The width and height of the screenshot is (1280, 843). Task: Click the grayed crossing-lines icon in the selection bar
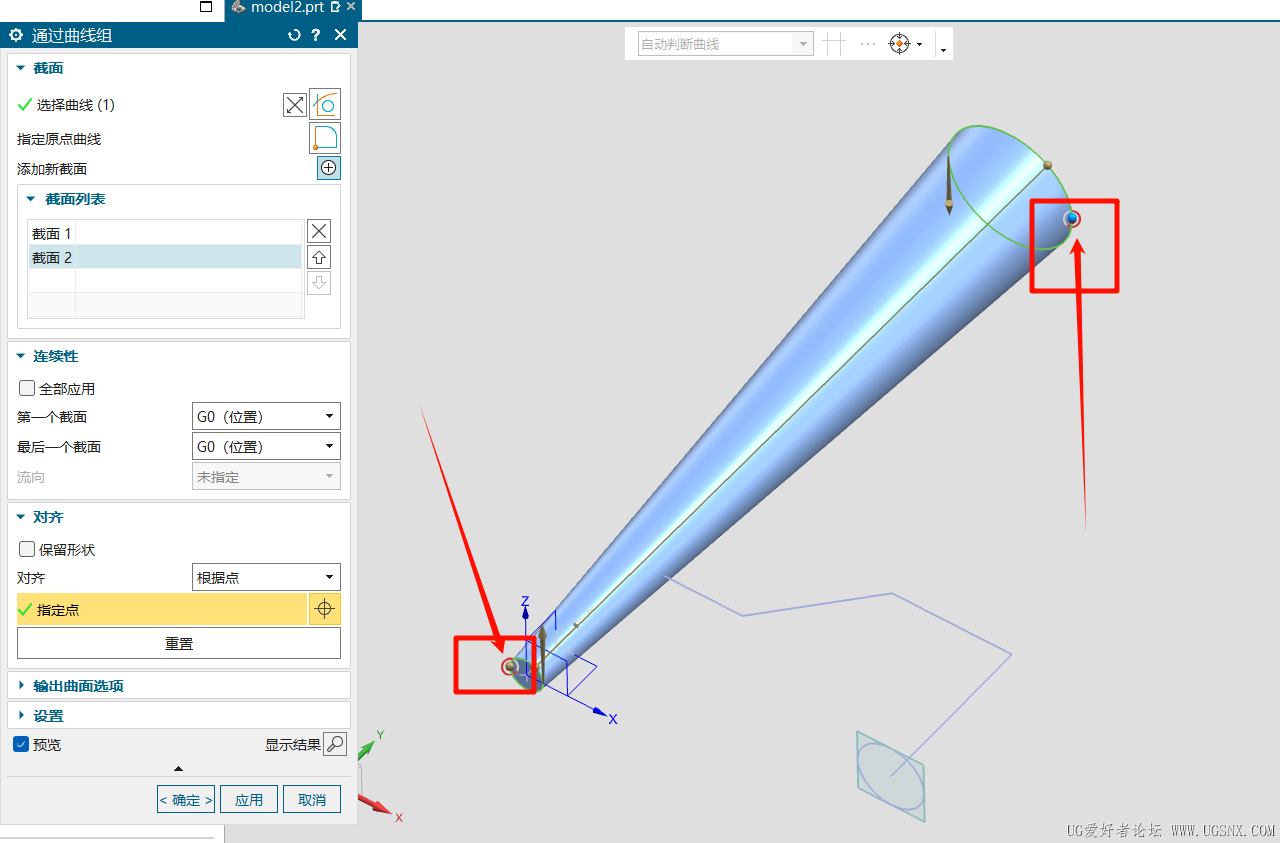click(x=834, y=44)
